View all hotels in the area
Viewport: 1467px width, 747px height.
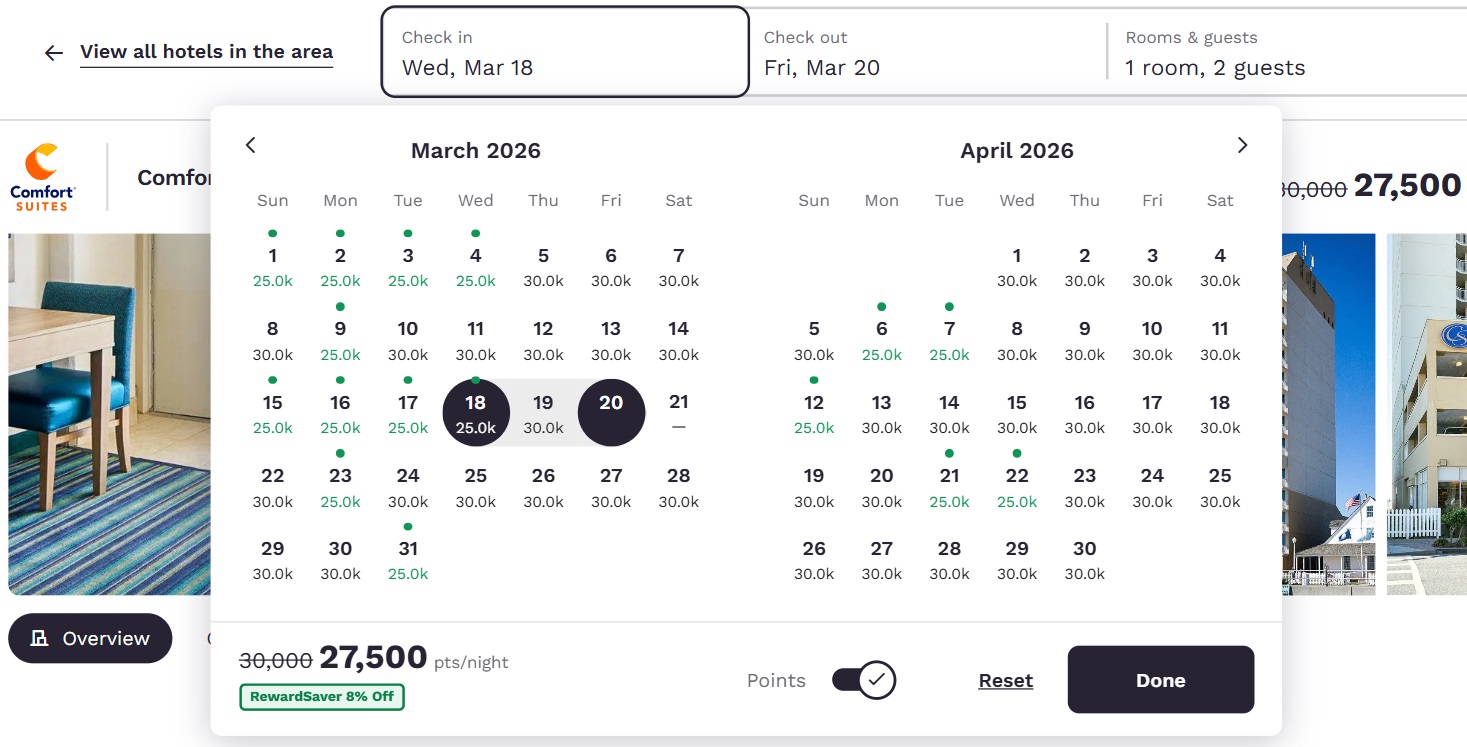coord(206,52)
